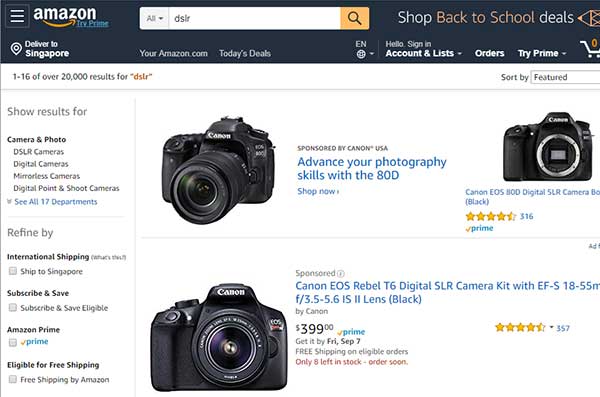Expand the Account & Lists menu
This screenshot has height=397, width=600.
click(x=424, y=53)
